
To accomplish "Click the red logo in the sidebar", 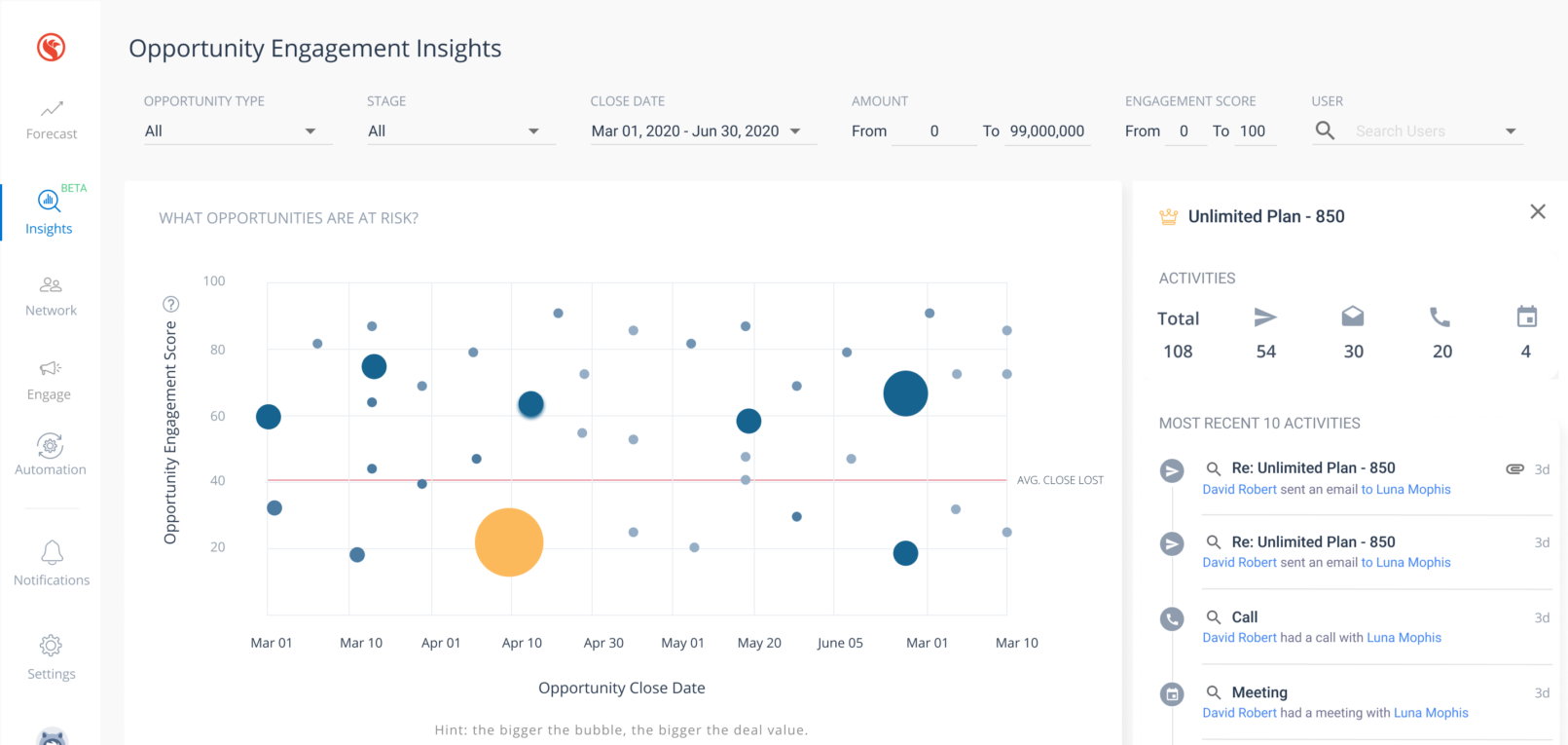I will pyautogui.click(x=51, y=47).
